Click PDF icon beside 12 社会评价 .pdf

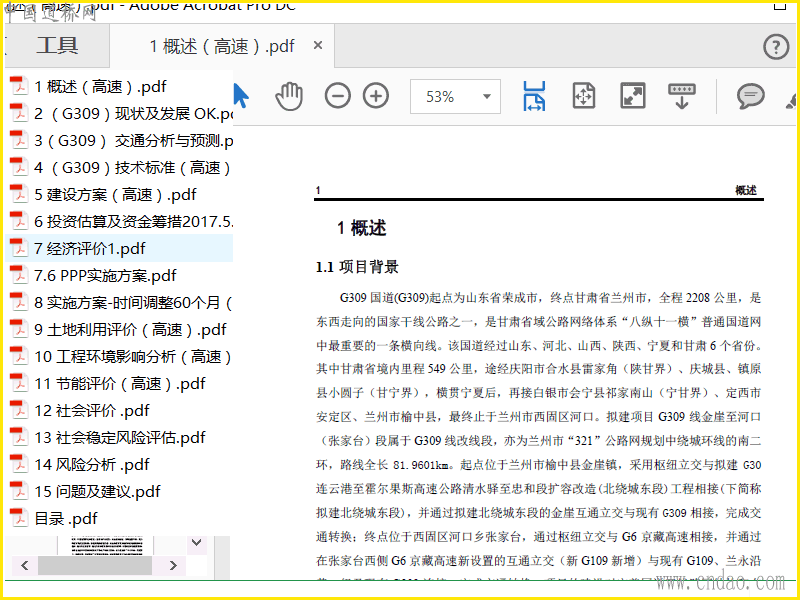pos(19,410)
